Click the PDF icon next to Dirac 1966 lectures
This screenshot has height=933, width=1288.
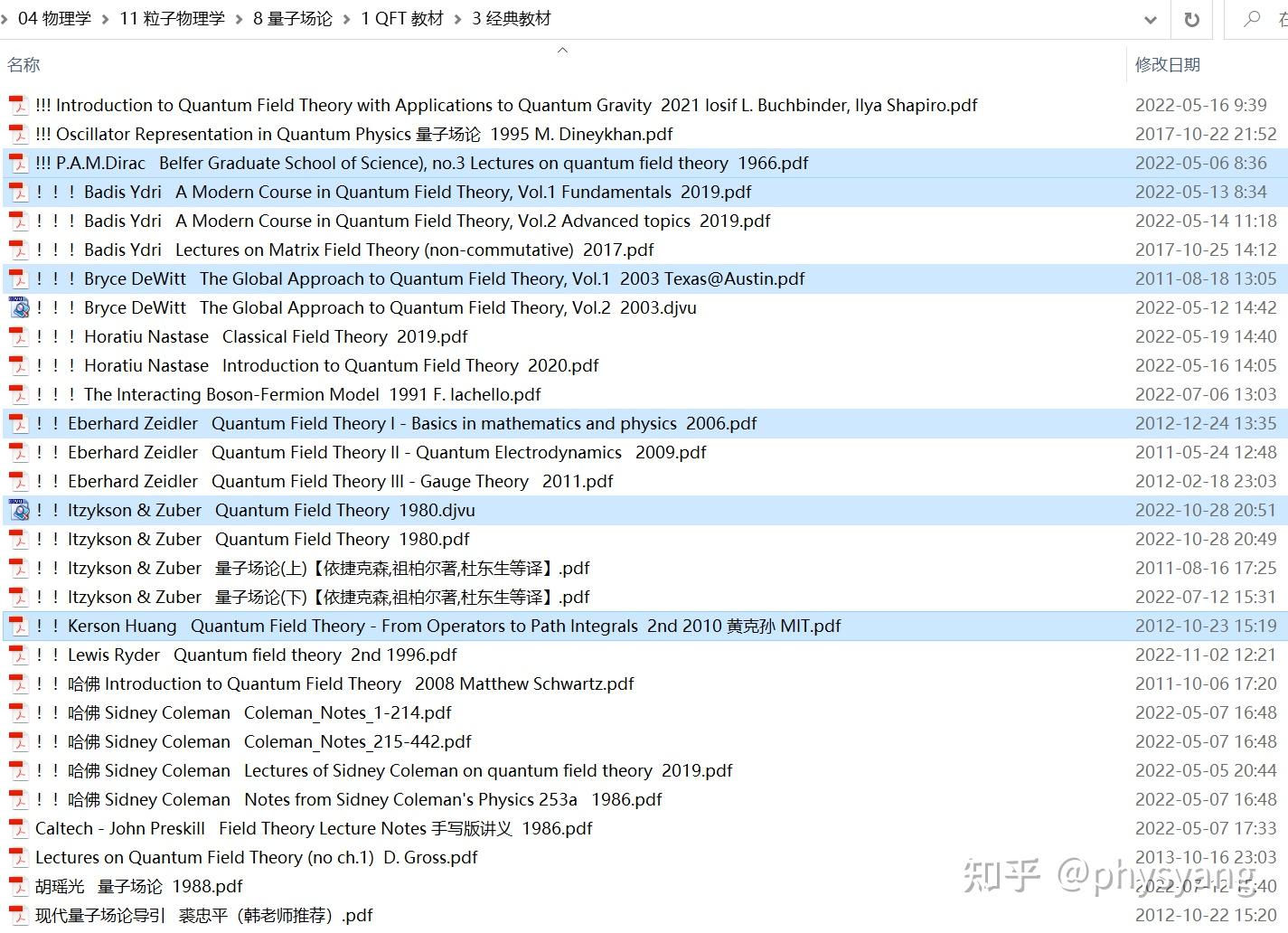tap(18, 163)
